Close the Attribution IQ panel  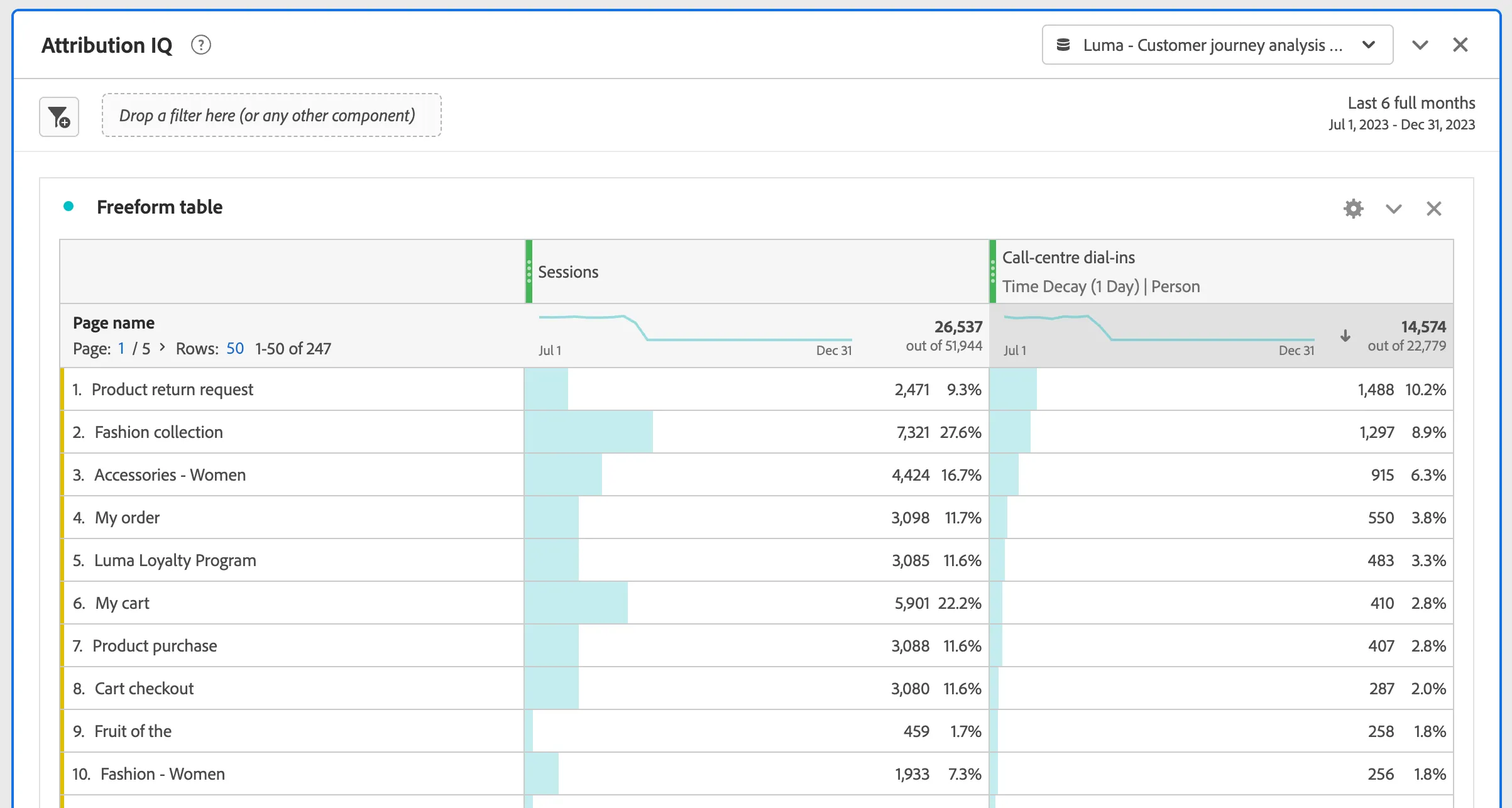point(1460,45)
